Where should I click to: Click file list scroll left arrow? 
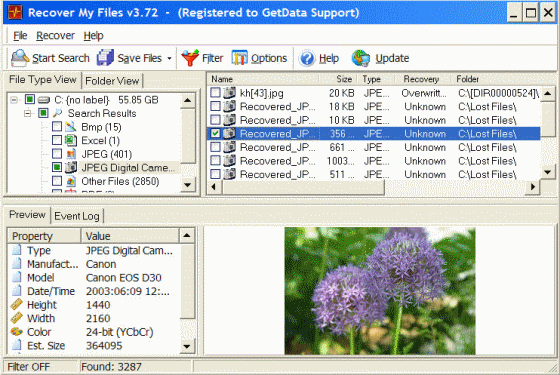[214, 187]
